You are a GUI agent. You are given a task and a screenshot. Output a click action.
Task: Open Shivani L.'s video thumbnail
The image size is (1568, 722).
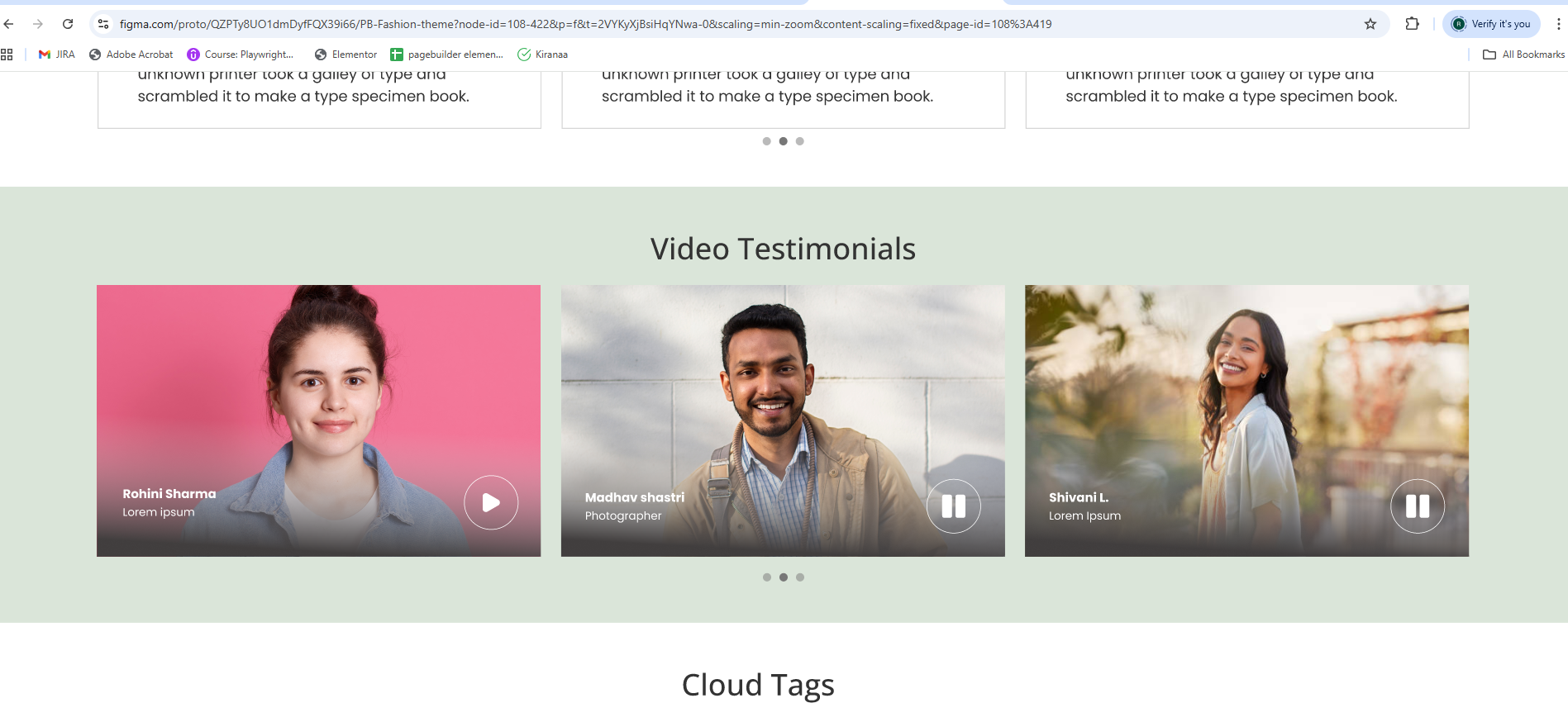click(1246, 420)
